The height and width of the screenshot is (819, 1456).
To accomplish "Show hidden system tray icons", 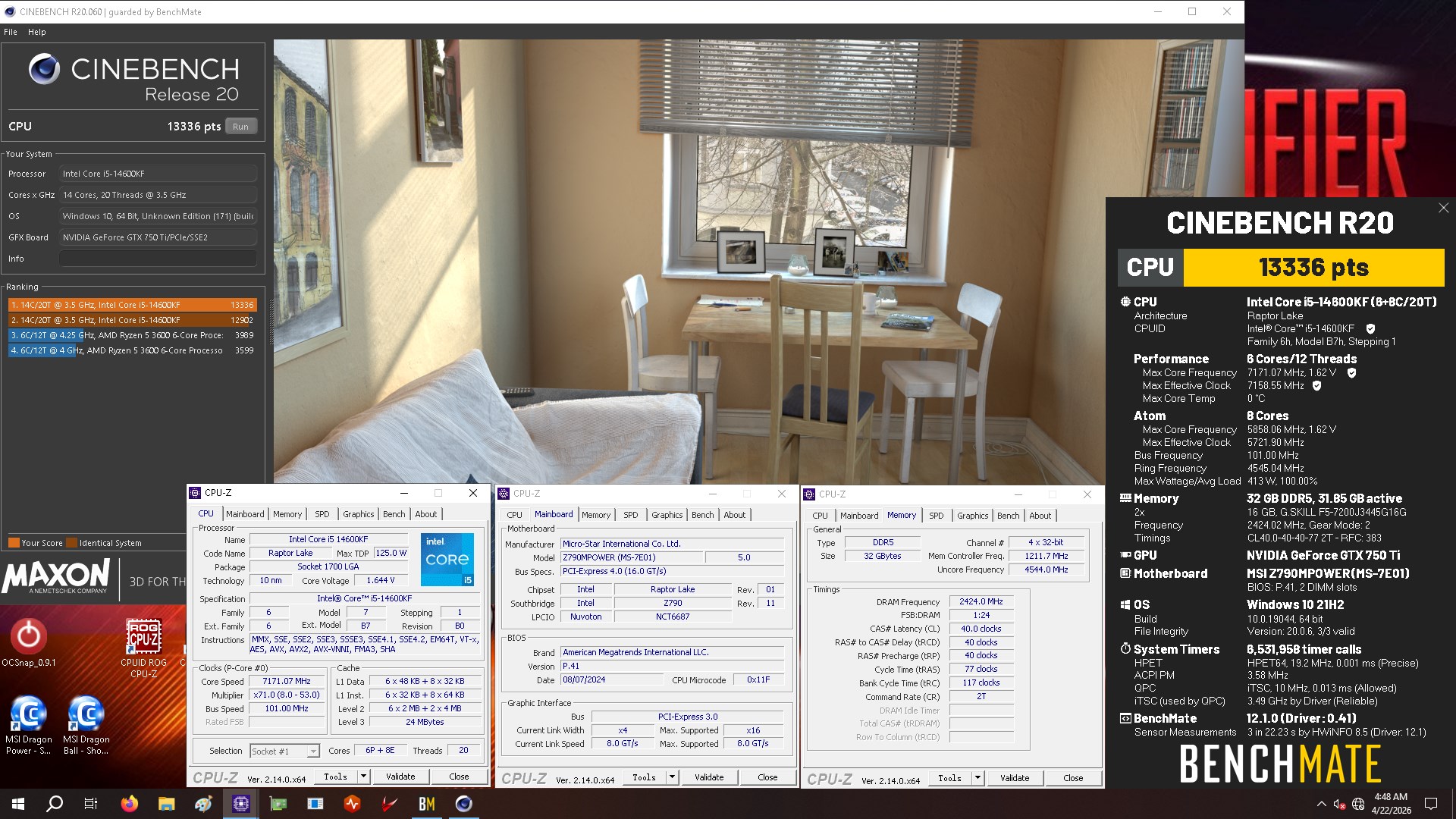I will pos(1322,804).
